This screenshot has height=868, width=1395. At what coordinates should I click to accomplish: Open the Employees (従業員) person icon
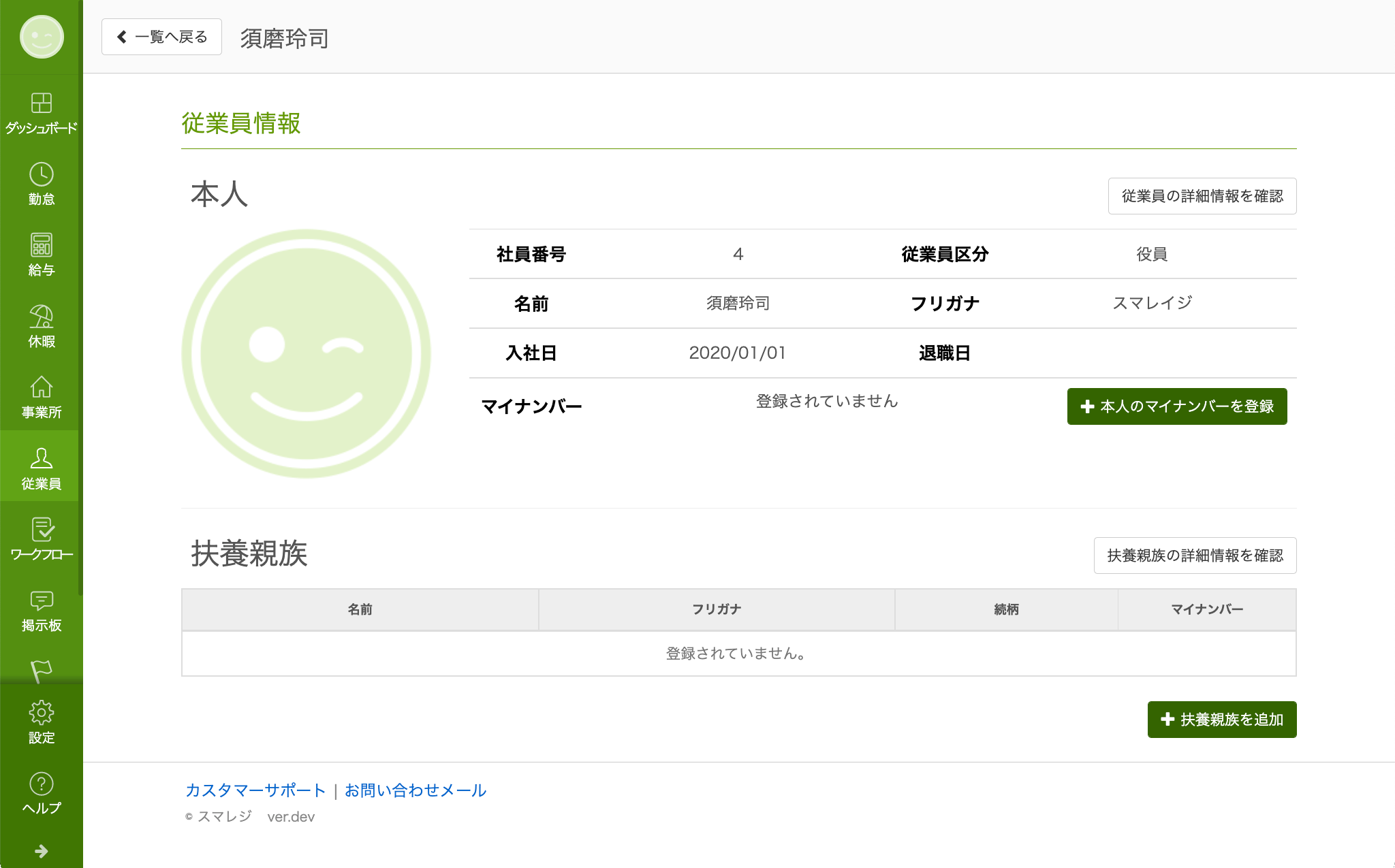pos(41,468)
